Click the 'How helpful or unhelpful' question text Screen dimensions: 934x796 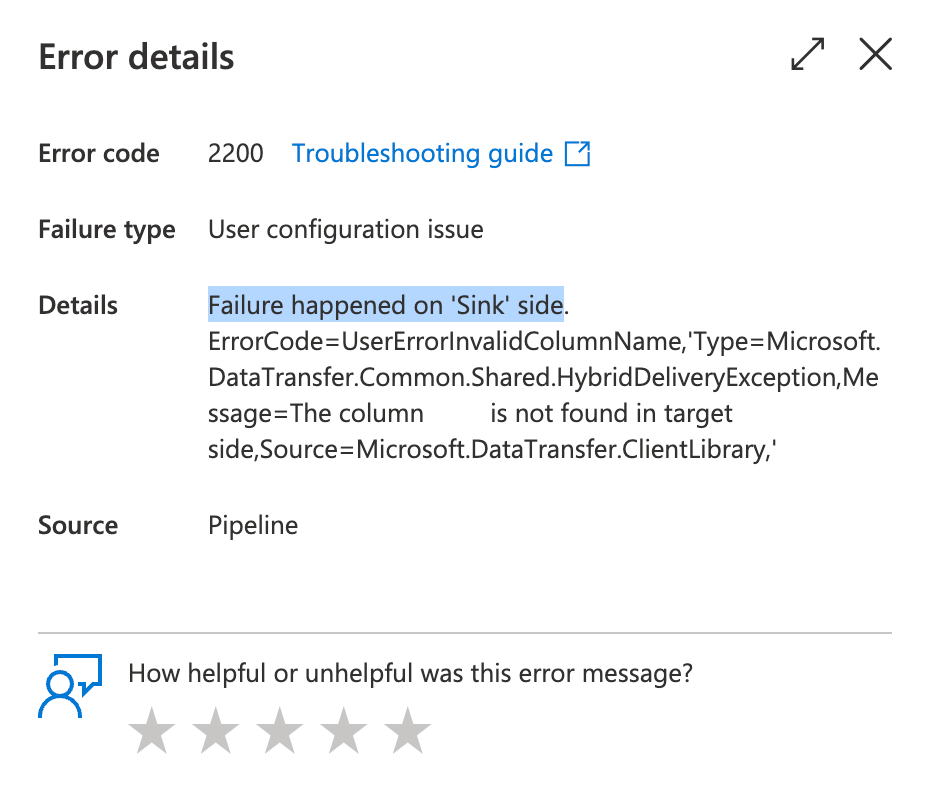pos(410,674)
